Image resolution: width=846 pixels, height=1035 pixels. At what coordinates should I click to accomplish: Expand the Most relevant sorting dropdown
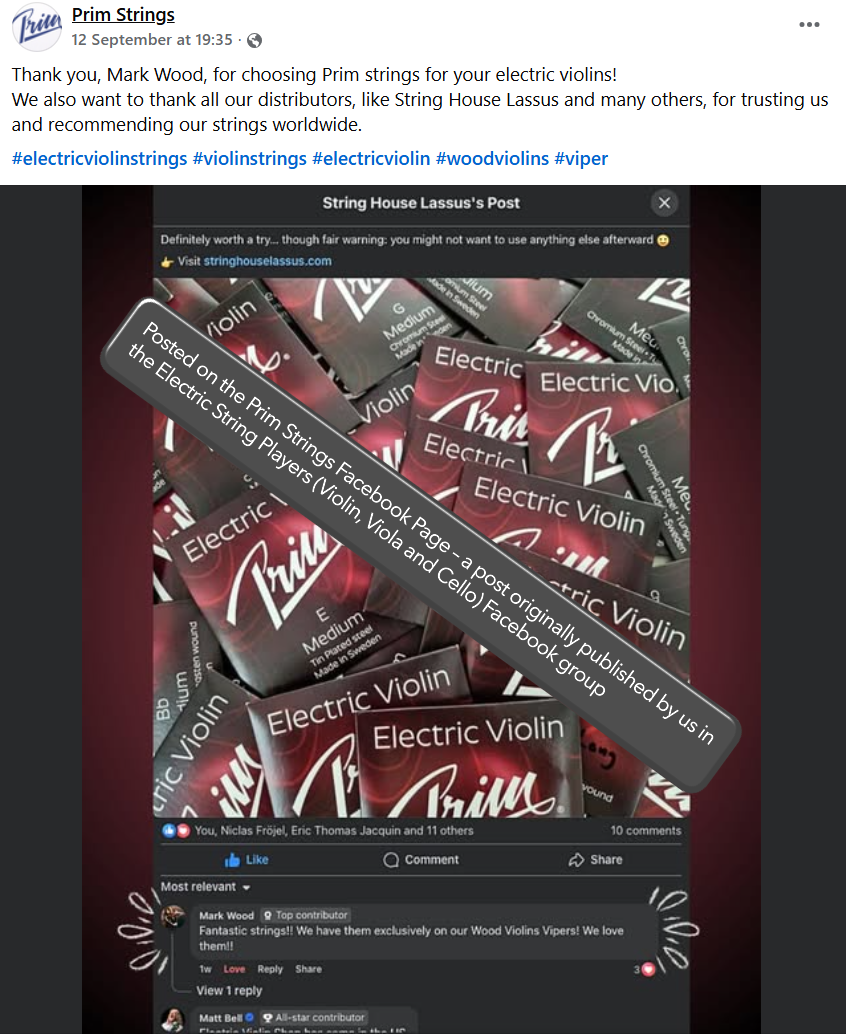(x=205, y=886)
